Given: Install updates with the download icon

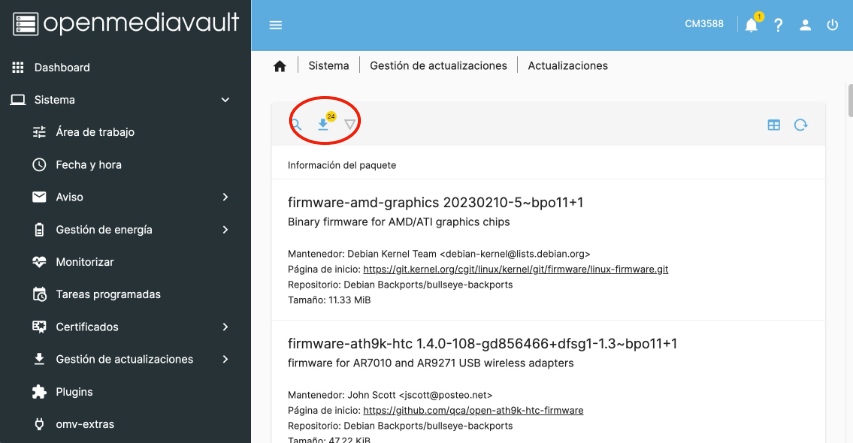Looking at the screenshot, I should 323,125.
